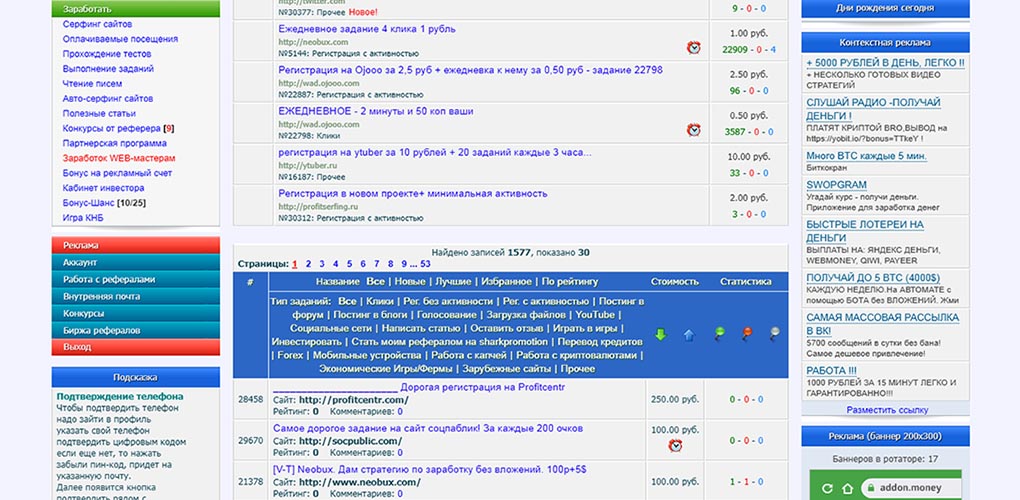Screen dimensions: 1020x500
Task: Open ad Много BTC каждые 5 мин.
Action: [x=866, y=156]
